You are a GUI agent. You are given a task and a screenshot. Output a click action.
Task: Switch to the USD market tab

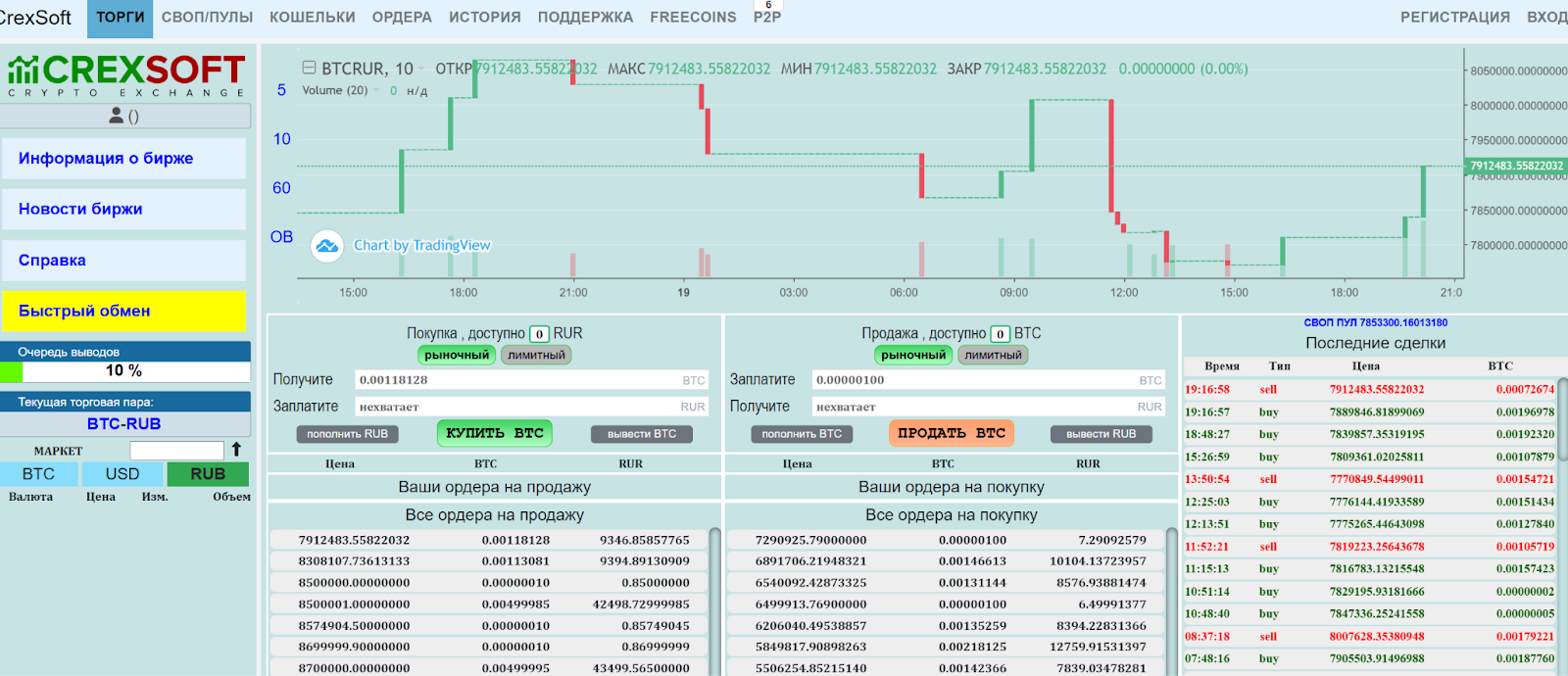coord(122,474)
